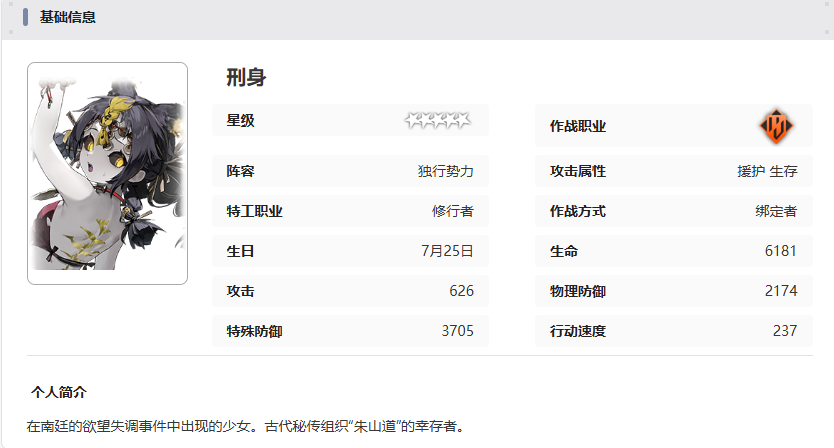This screenshot has height=448, width=834.
Task: Select the action speed value 237
Action: [x=784, y=331]
